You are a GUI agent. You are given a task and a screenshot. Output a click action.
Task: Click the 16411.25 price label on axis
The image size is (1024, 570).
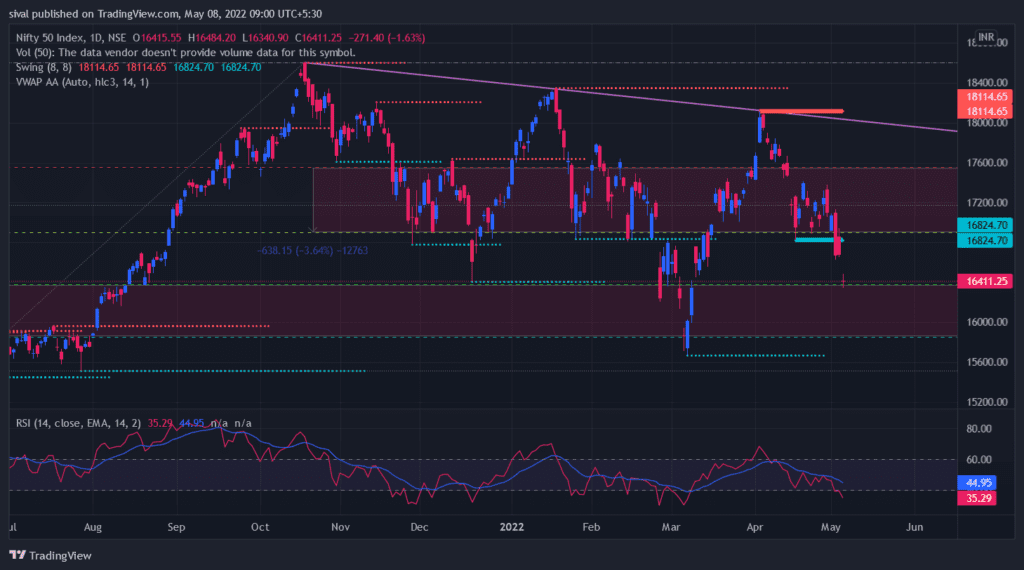pos(985,281)
